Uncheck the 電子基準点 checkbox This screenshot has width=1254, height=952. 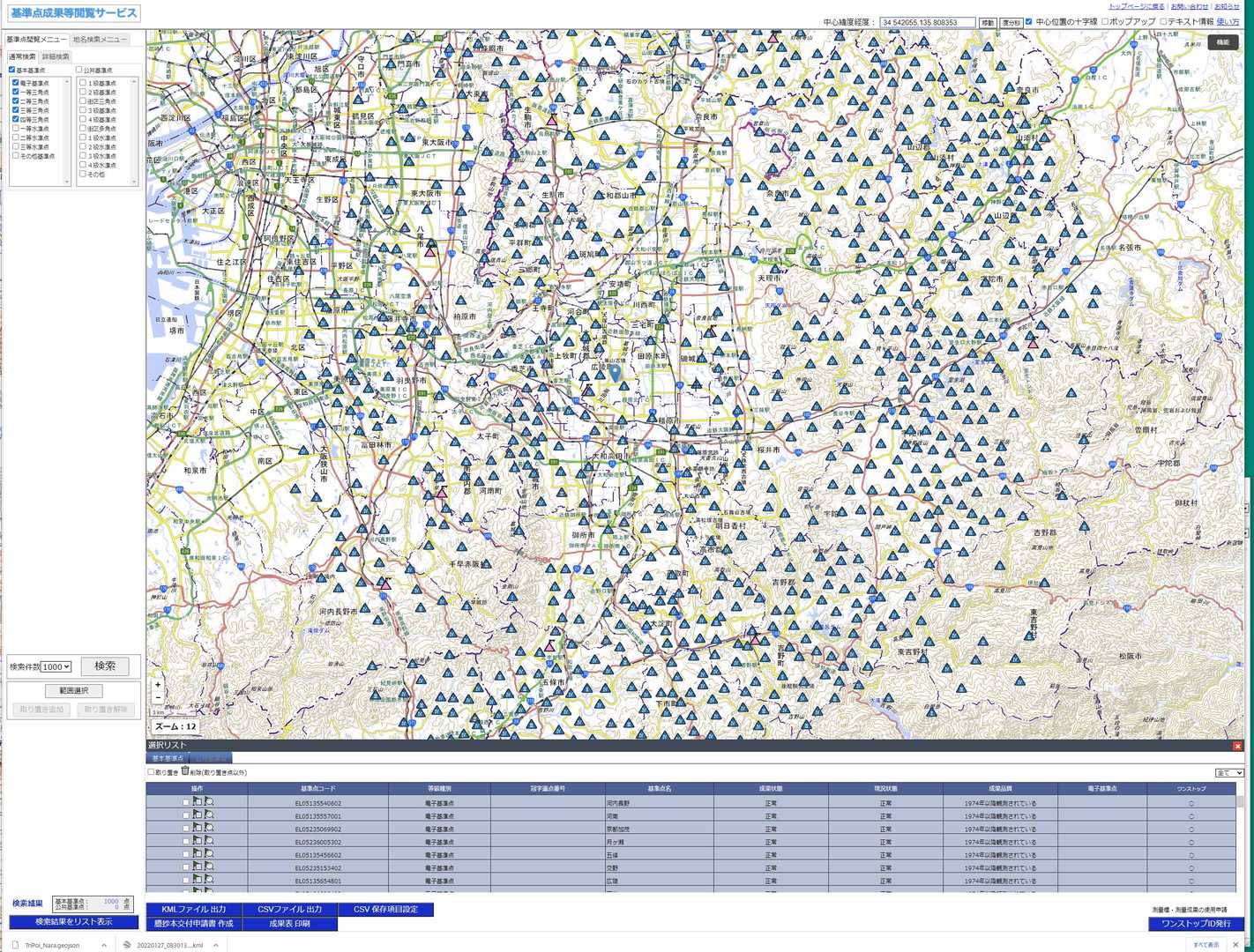(16, 83)
